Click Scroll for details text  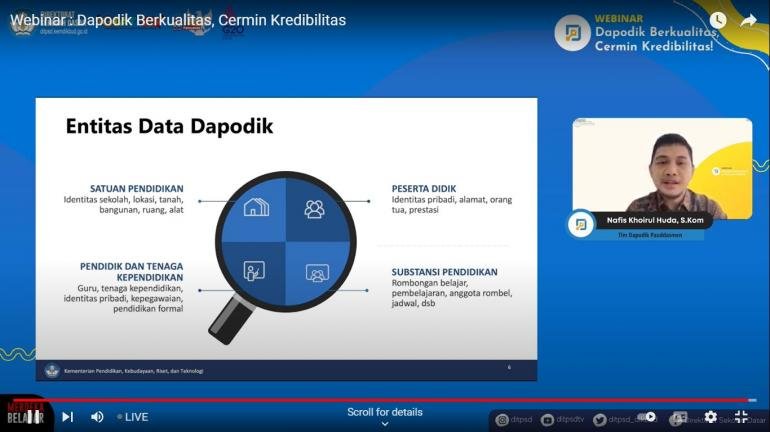(384, 412)
